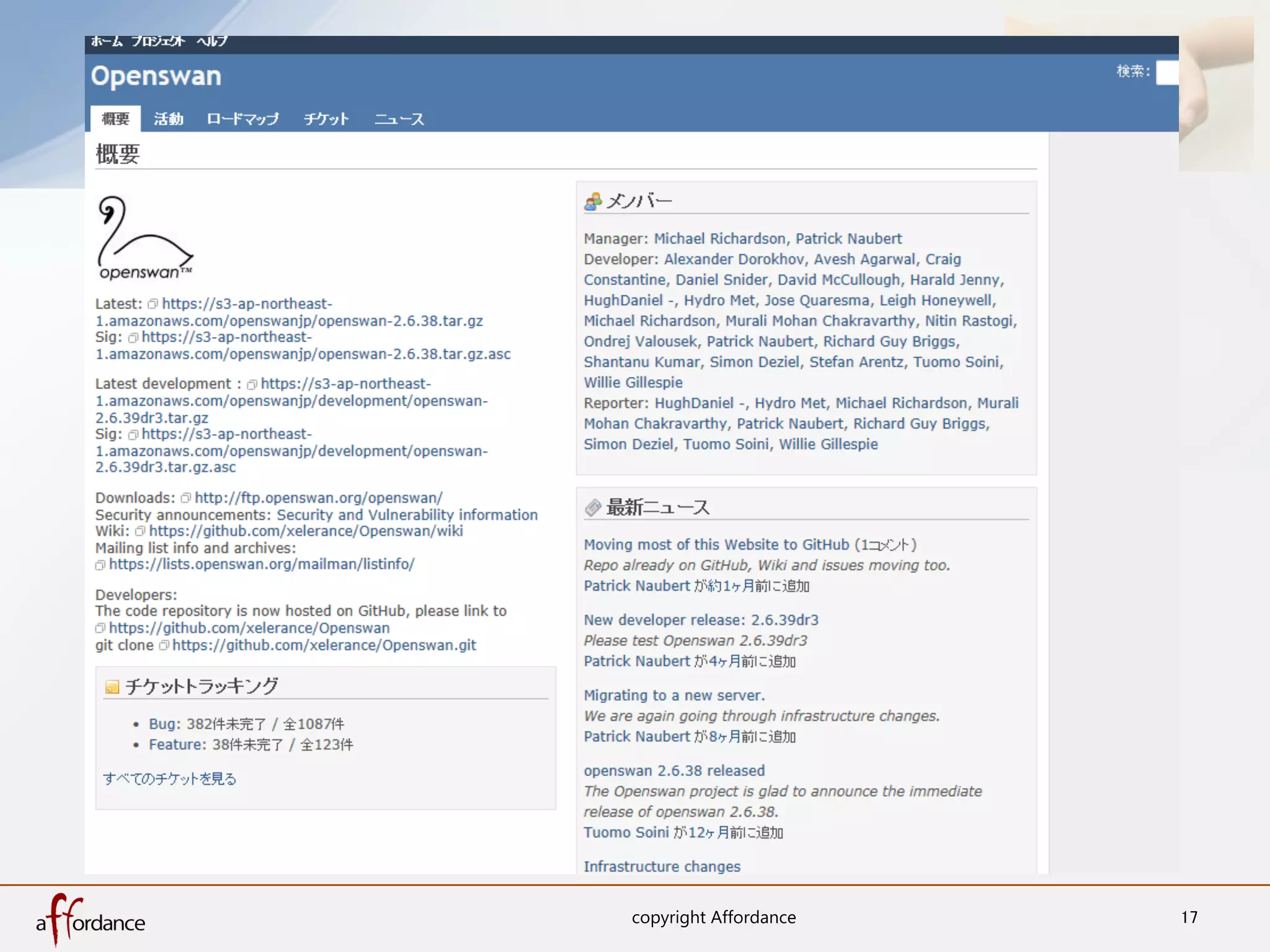Click into the 検索 search field
The image size is (1270, 952).
click(x=1167, y=73)
